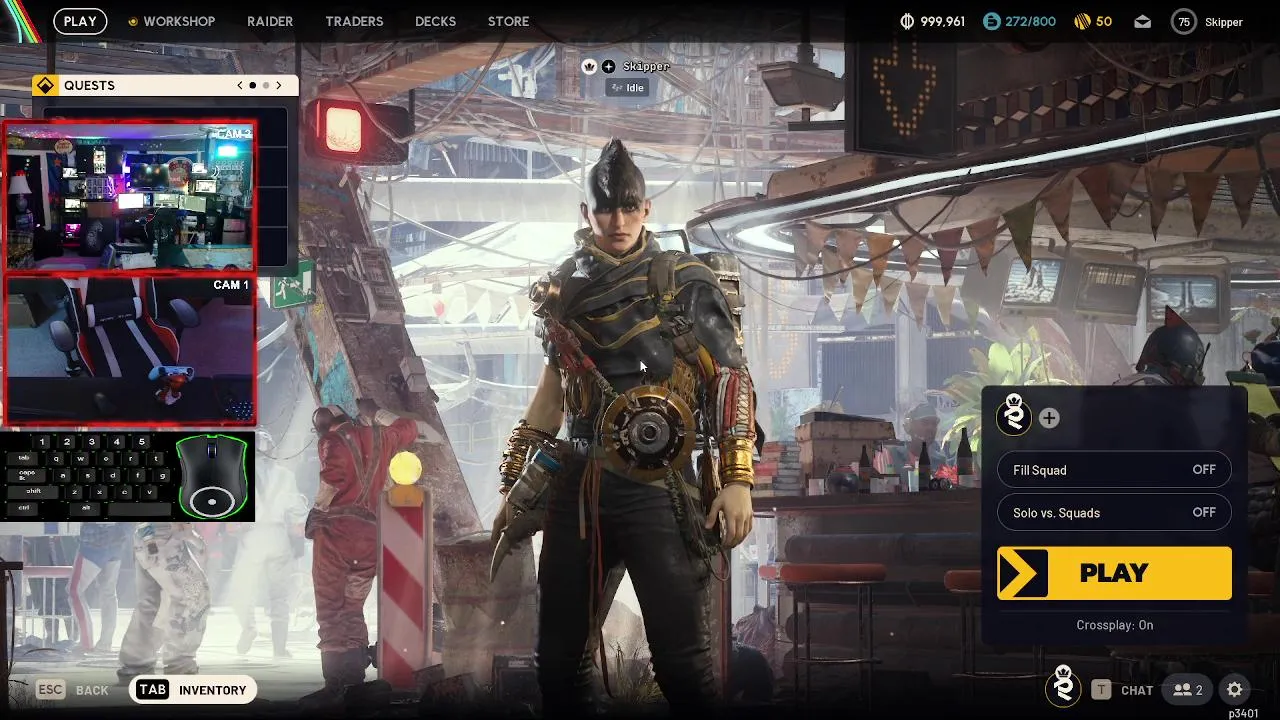The width and height of the screenshot is (1280, 720).
Task: Open the PLAY menu tab
Action: click(x=80, y=21)
